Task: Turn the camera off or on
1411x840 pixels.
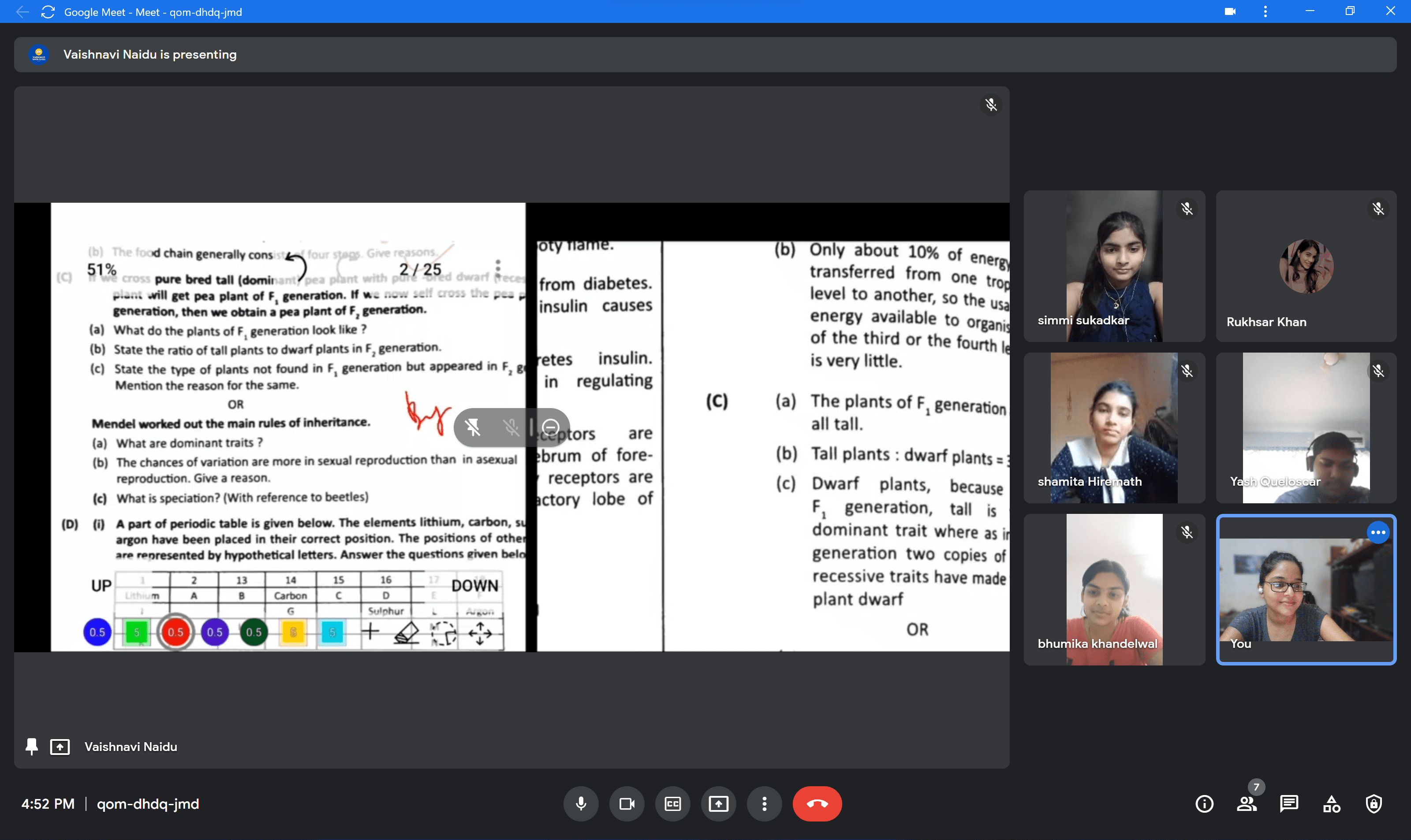Action: tap(626, 804)
